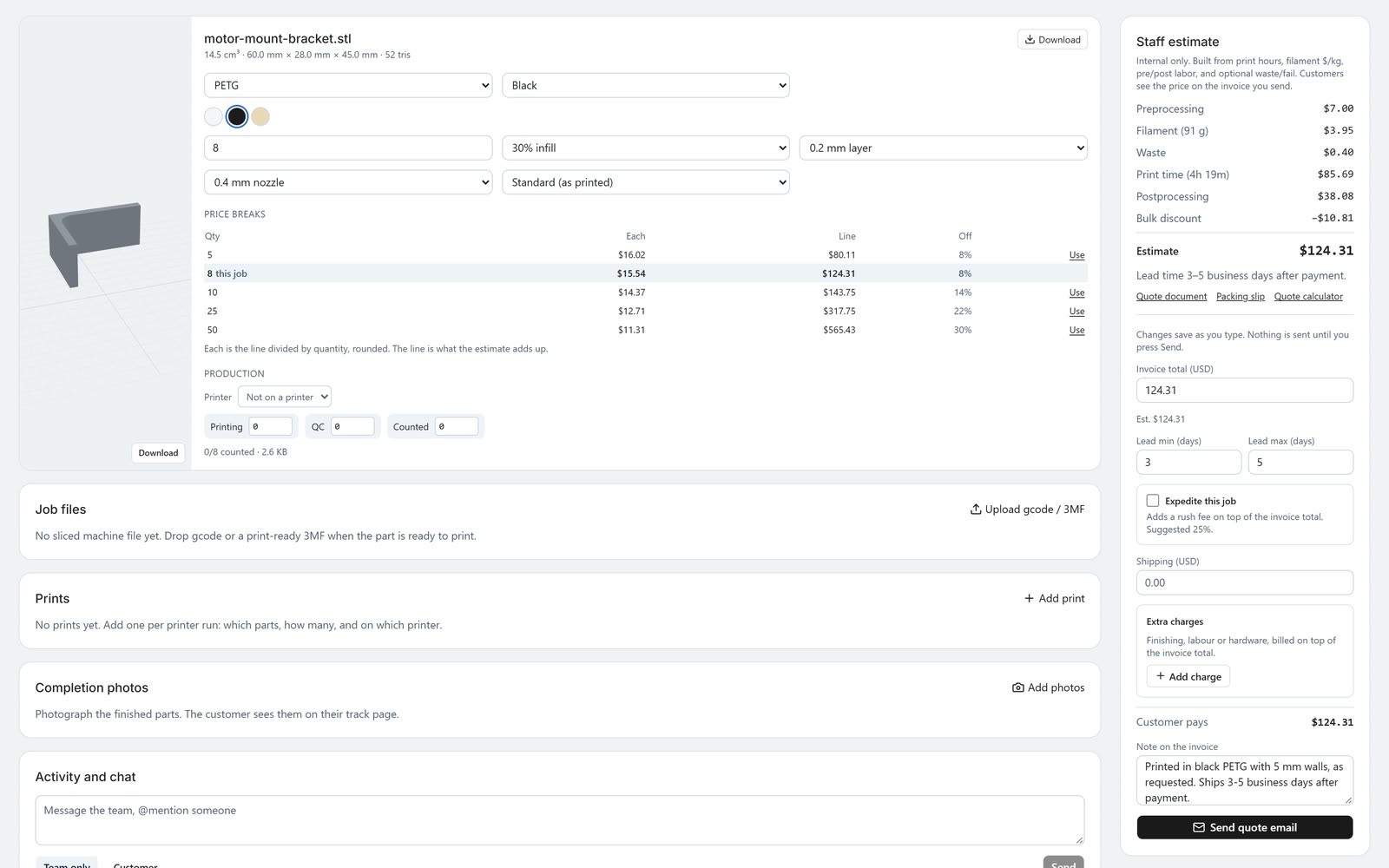Click Use for the 5 quantity break

point(1076,255)
